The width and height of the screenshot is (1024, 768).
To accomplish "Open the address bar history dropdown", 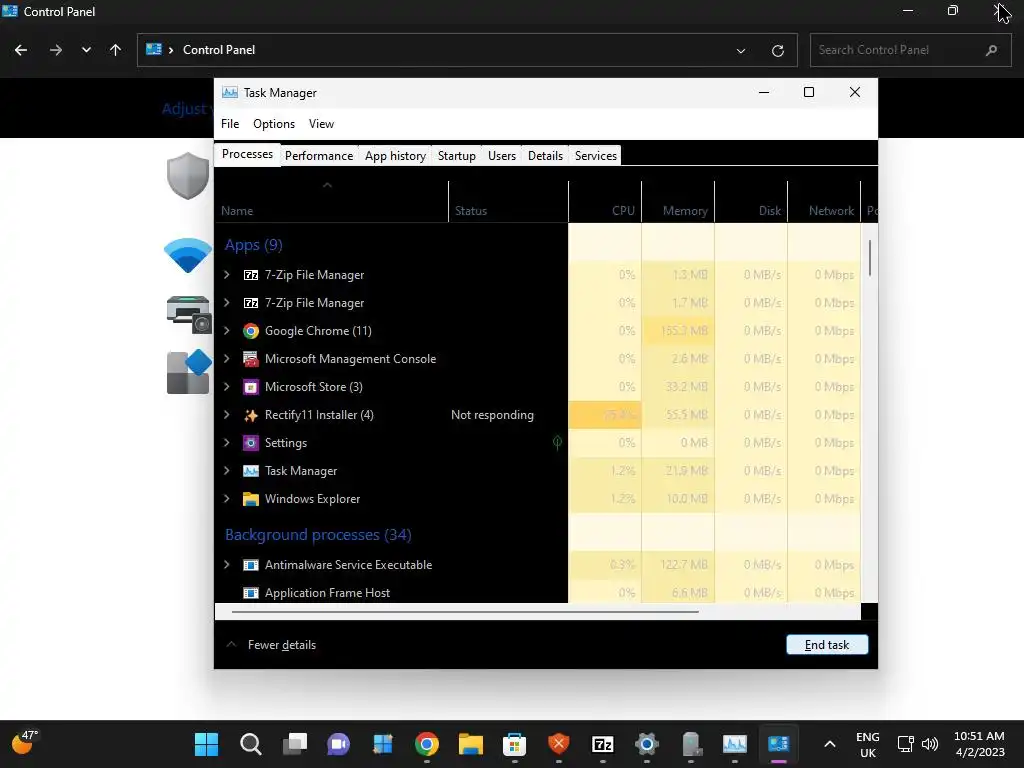I will click(x=741, y=50).
